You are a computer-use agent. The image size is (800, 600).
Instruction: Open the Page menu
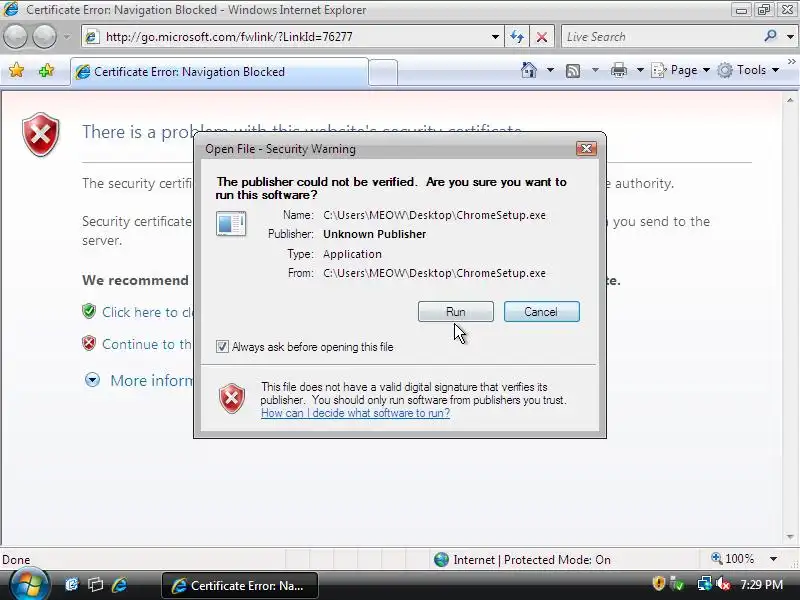point(681,70)
